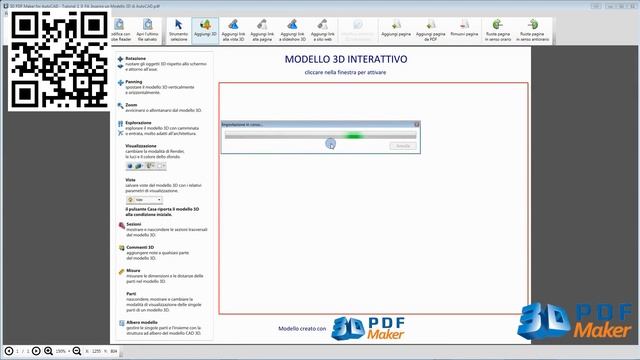Click the Viste heading text
This screenshot has width=640, height=360.
(130, 180)
